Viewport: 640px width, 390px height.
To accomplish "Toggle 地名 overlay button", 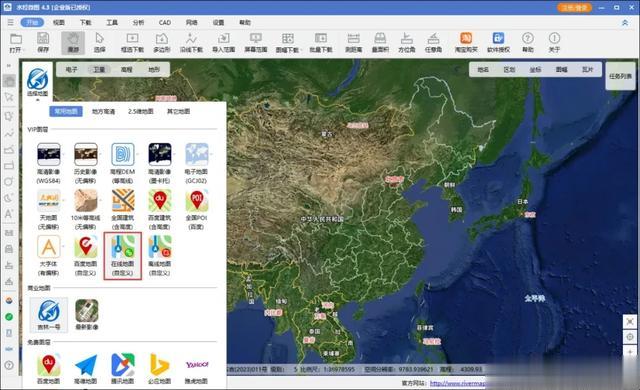I will 483,70.
